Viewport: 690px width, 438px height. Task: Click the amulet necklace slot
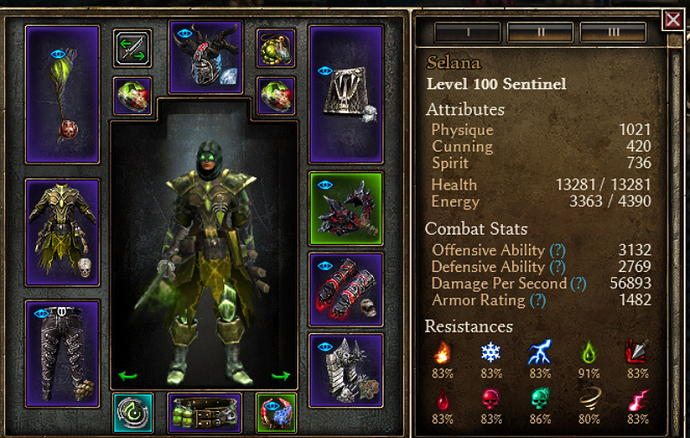(x=276, y=48)
